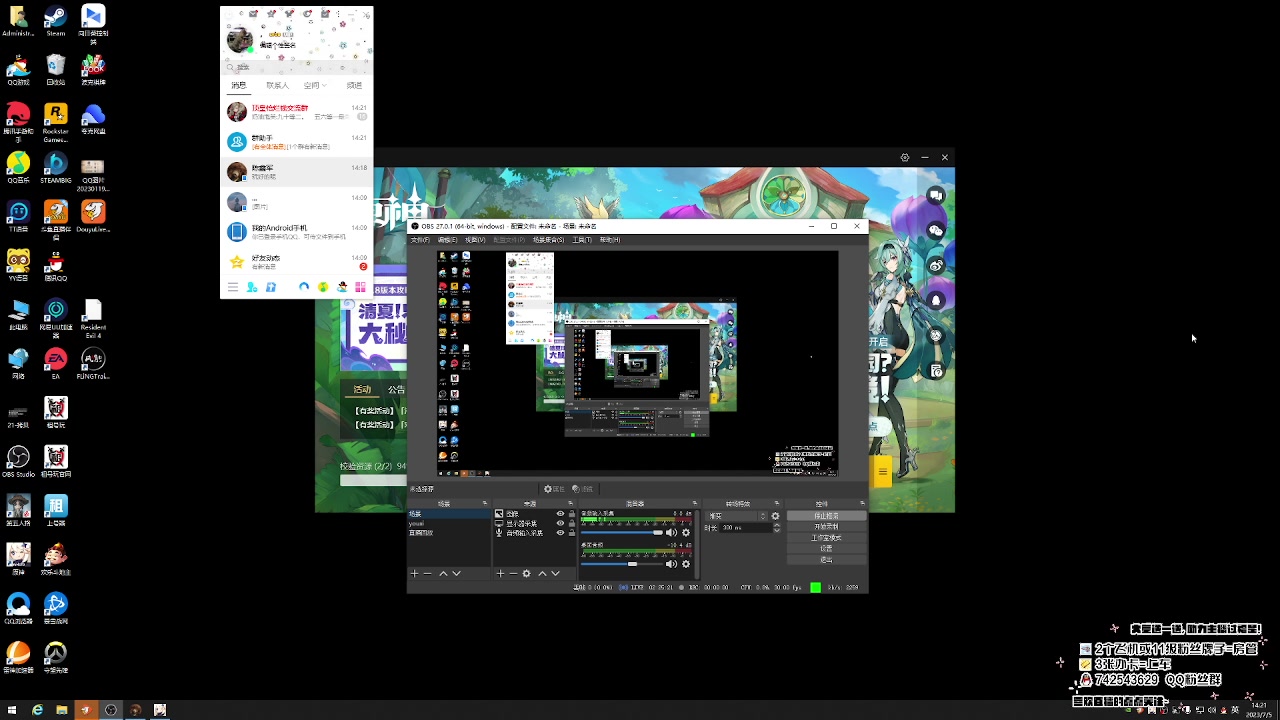Screen dimensions: 1280x720
Task: Open the File (文件) menu in OBS
Action: coord(420,240)
